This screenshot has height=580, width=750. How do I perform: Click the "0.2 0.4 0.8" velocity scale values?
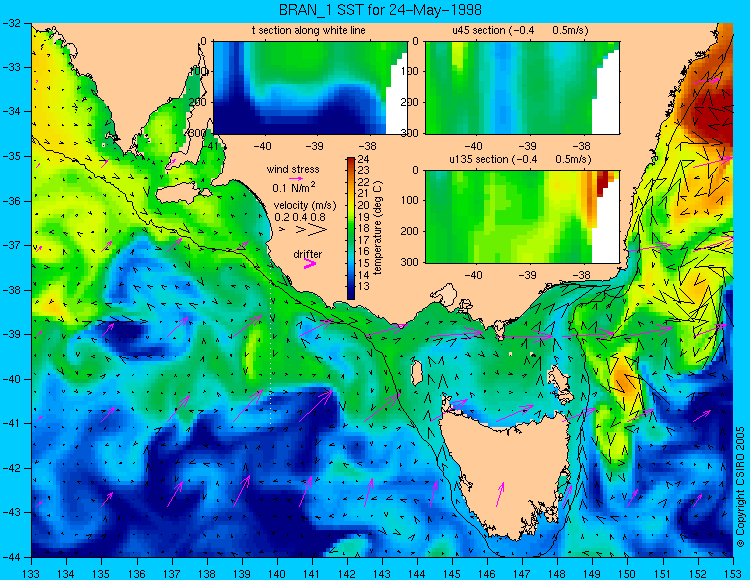coord(299,217)
